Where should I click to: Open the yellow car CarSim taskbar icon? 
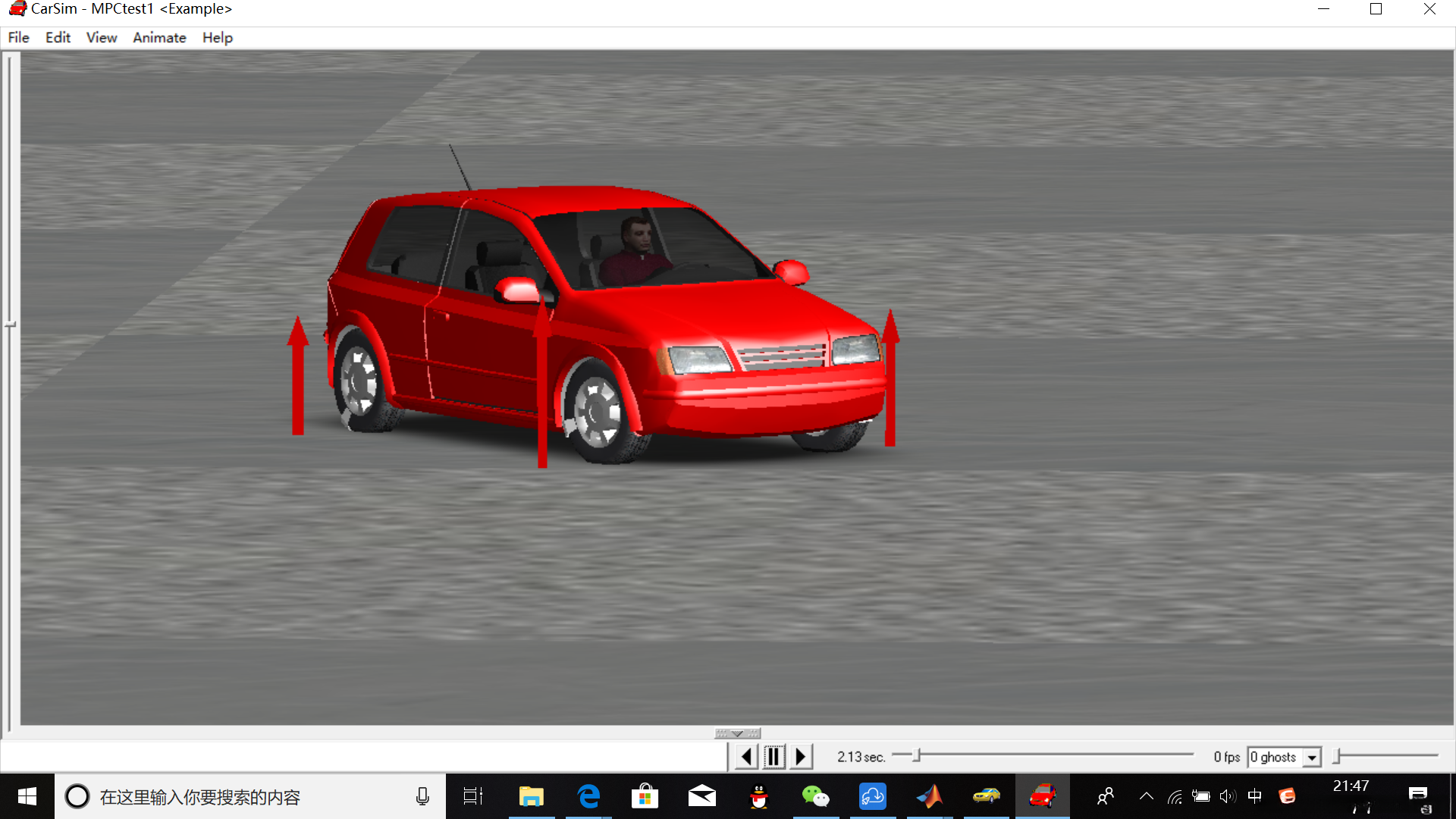pyautogui.click(x=987, y=796)
